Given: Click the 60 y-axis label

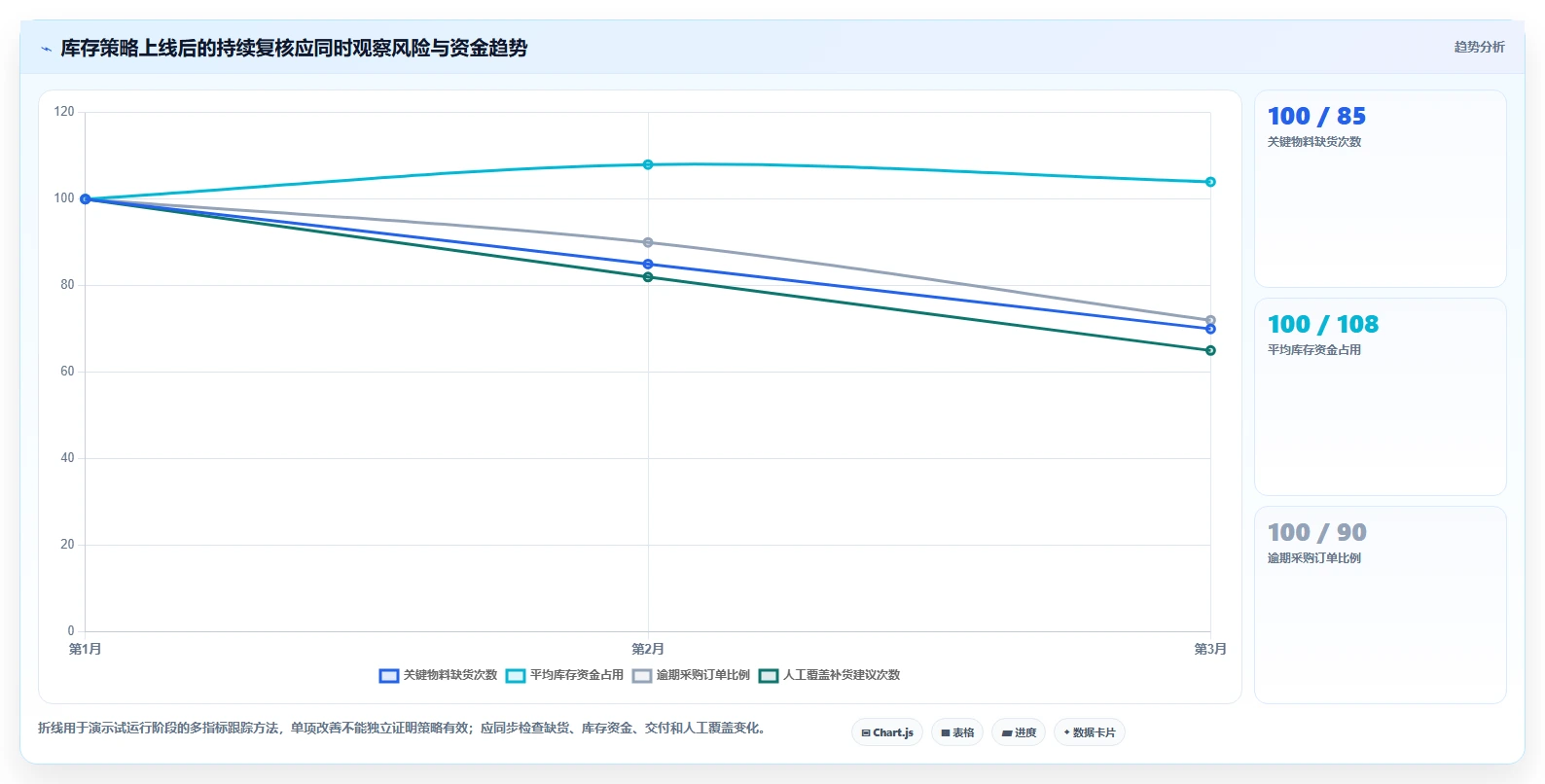Looking at the screenshot, I should click(x=67, y=372).
